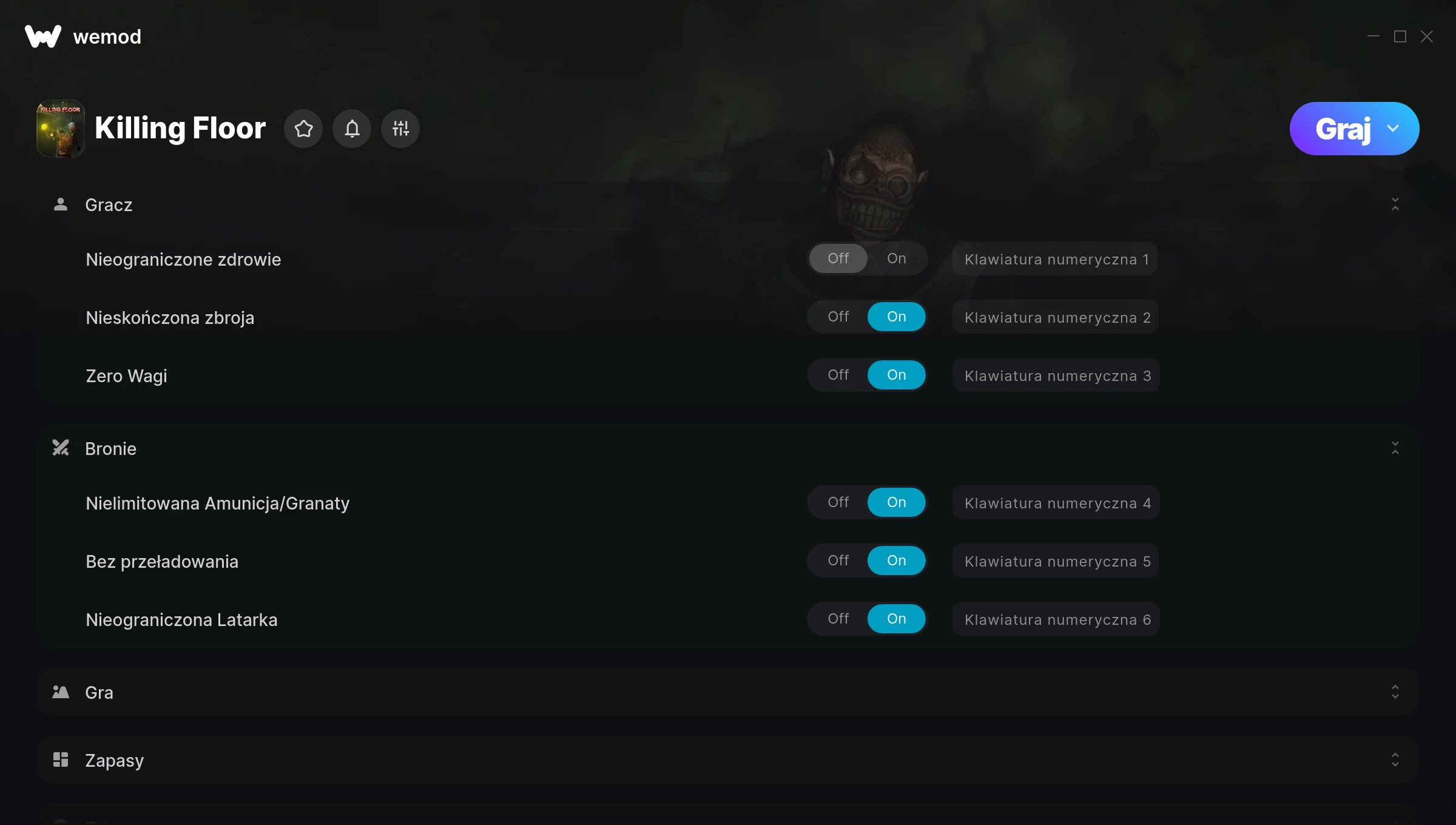Disable Bez przeładowania cheat
Screen dimensions: 1456x825
point(838,561)
